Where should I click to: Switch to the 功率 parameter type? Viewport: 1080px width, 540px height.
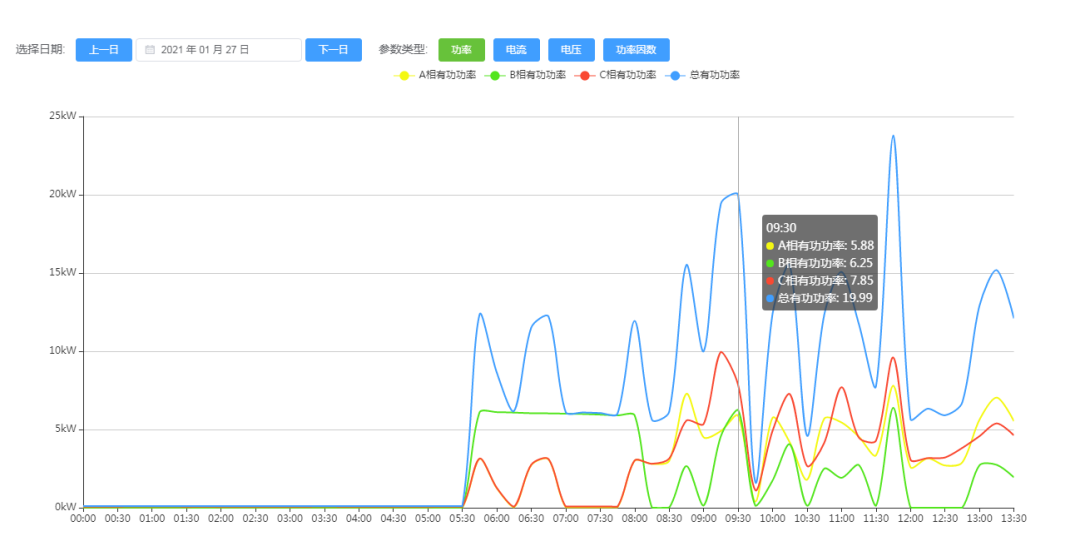[461, 50]
